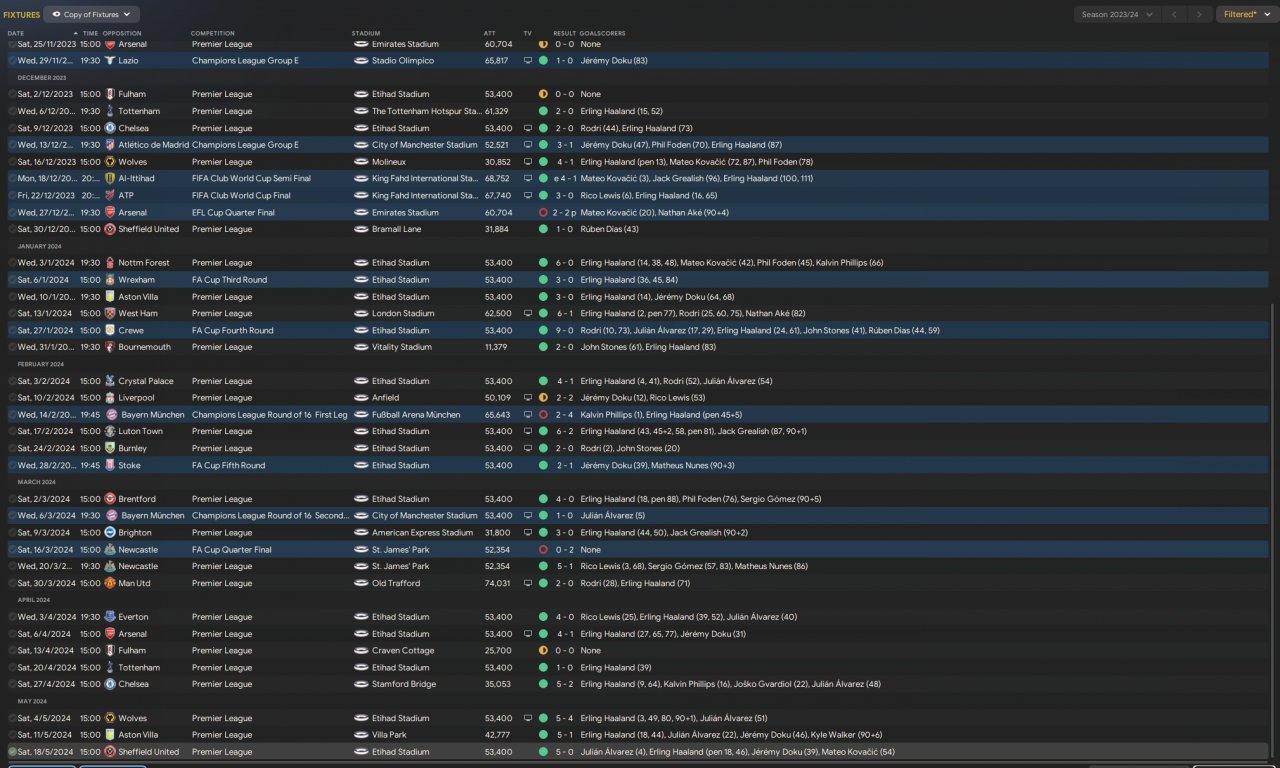Click the Burnley club badge
Screen dimensions: 1280x768
pyautogui.click(x=110, y=448)
